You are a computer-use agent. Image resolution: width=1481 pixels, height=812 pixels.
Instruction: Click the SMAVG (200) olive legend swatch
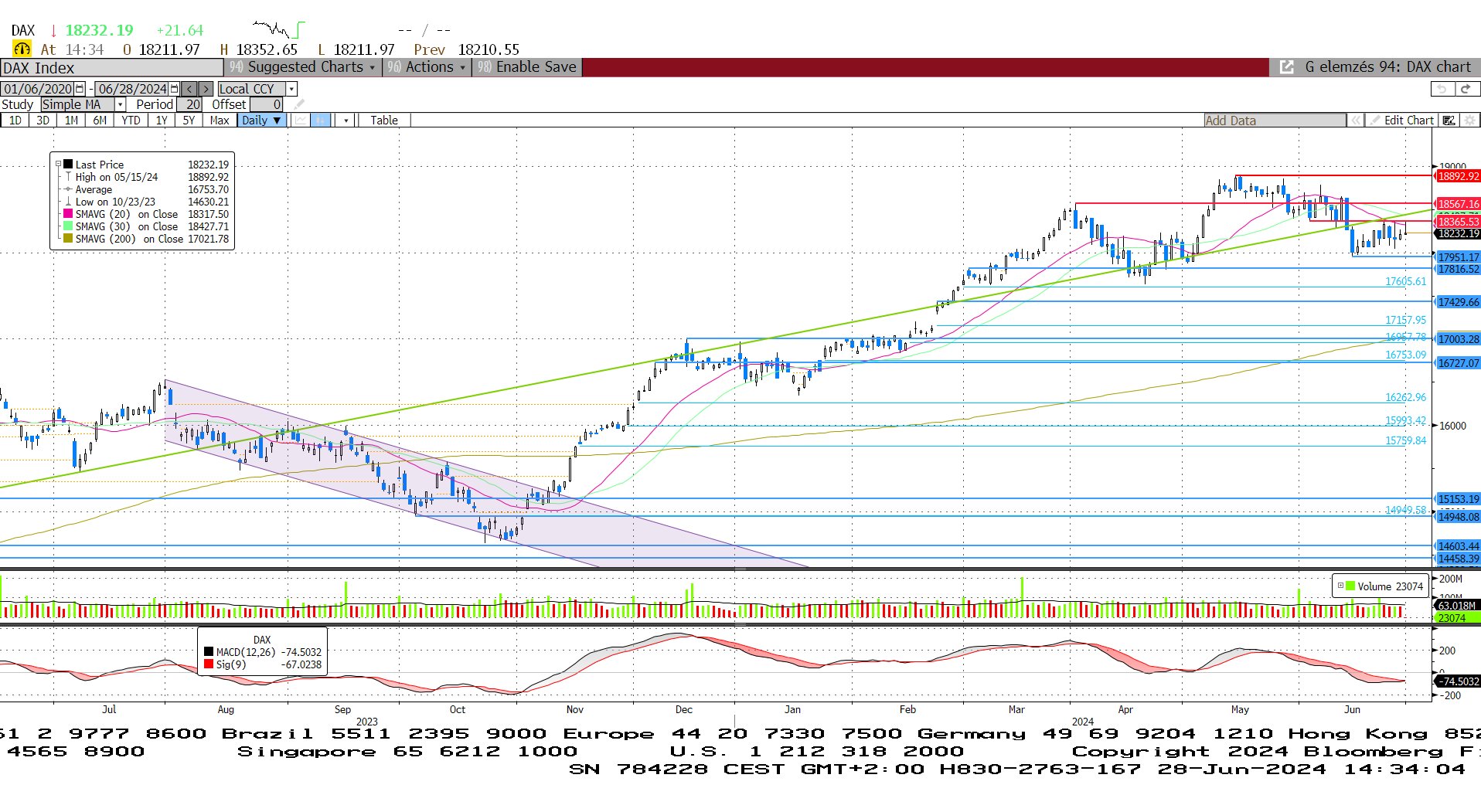point(68,239)
